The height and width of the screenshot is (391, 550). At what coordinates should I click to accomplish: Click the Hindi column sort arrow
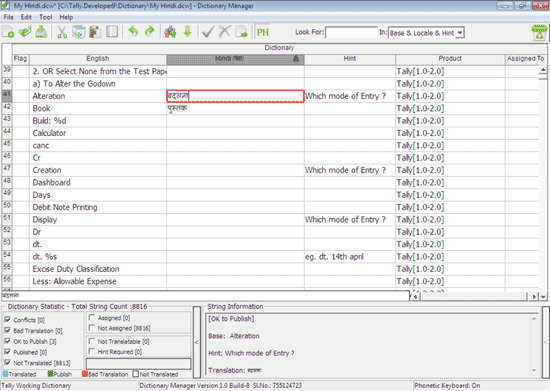[296, 59]
